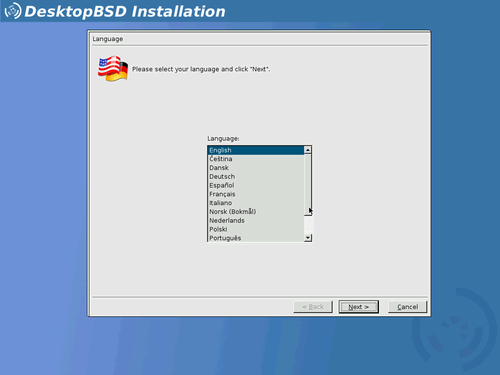This screenshot has width=500, height=375.
Task: Click the Cancel button
Action: pyautogui.click(x=407, y=307)
